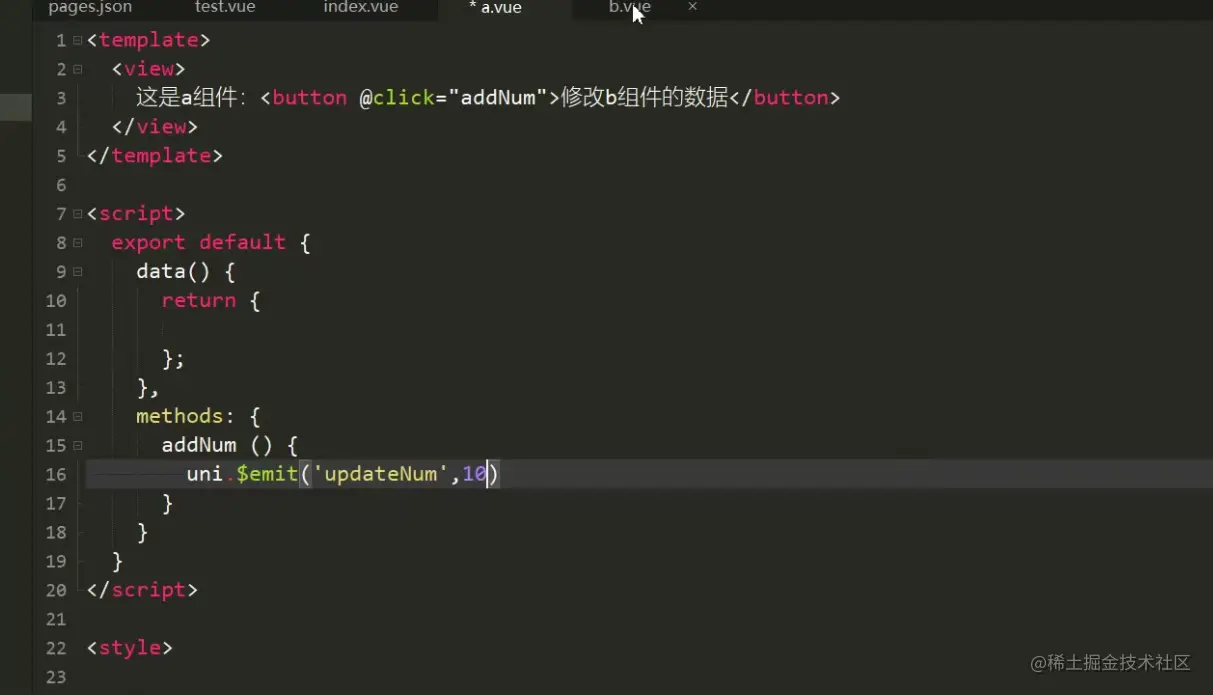Click the addNum method name on line 15
1213x695 pixels.
click(199, 445)
